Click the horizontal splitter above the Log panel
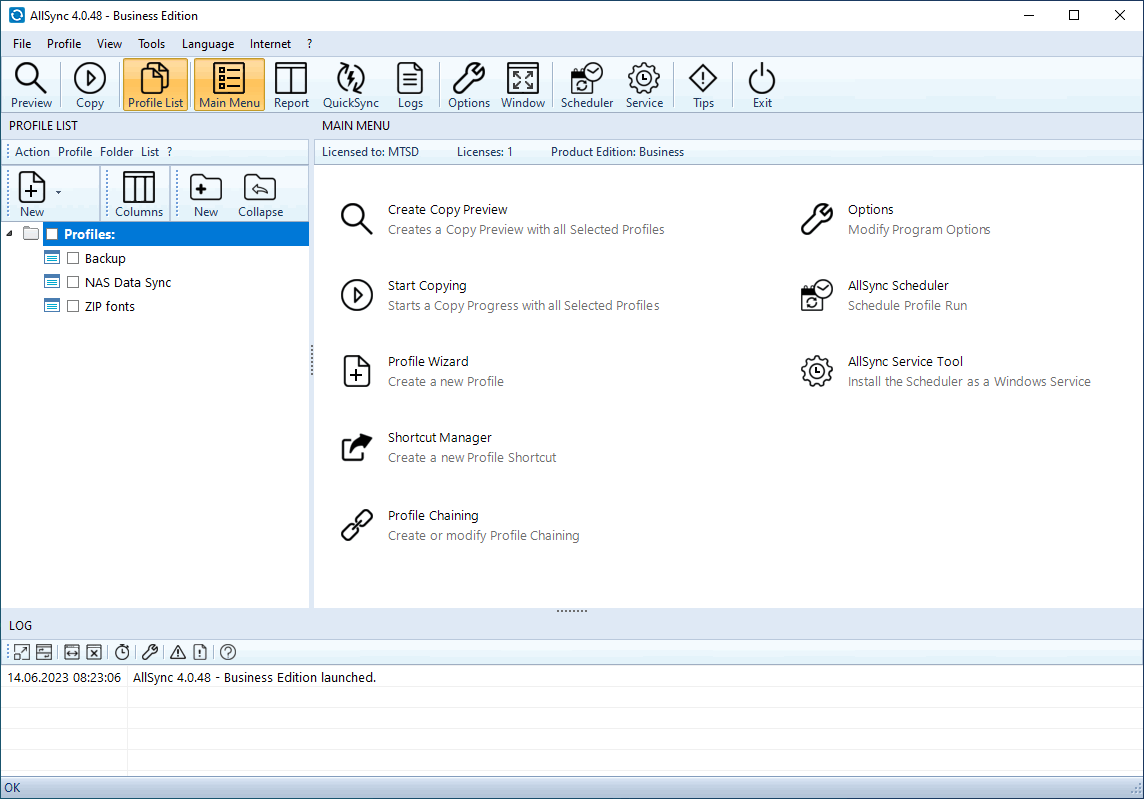The width and height of the screenshot is (1144, 799). (572, 611)
